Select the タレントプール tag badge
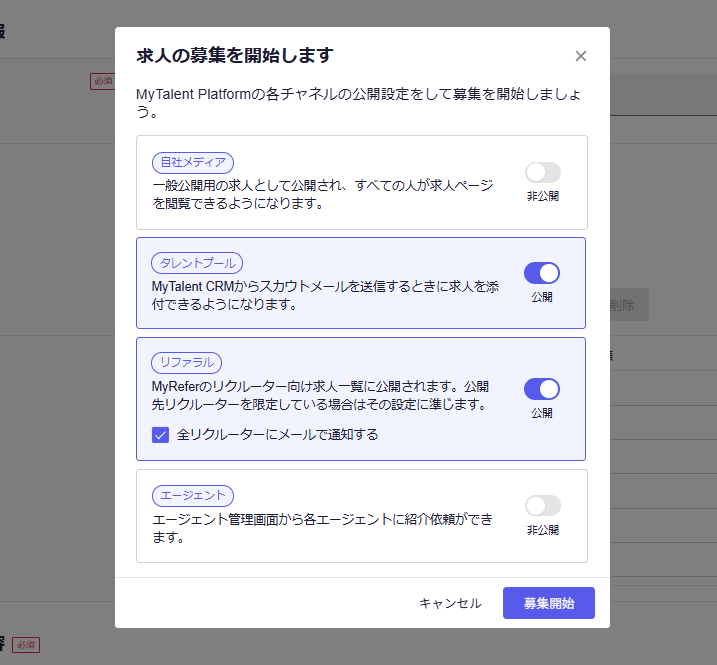 [197, 263]
